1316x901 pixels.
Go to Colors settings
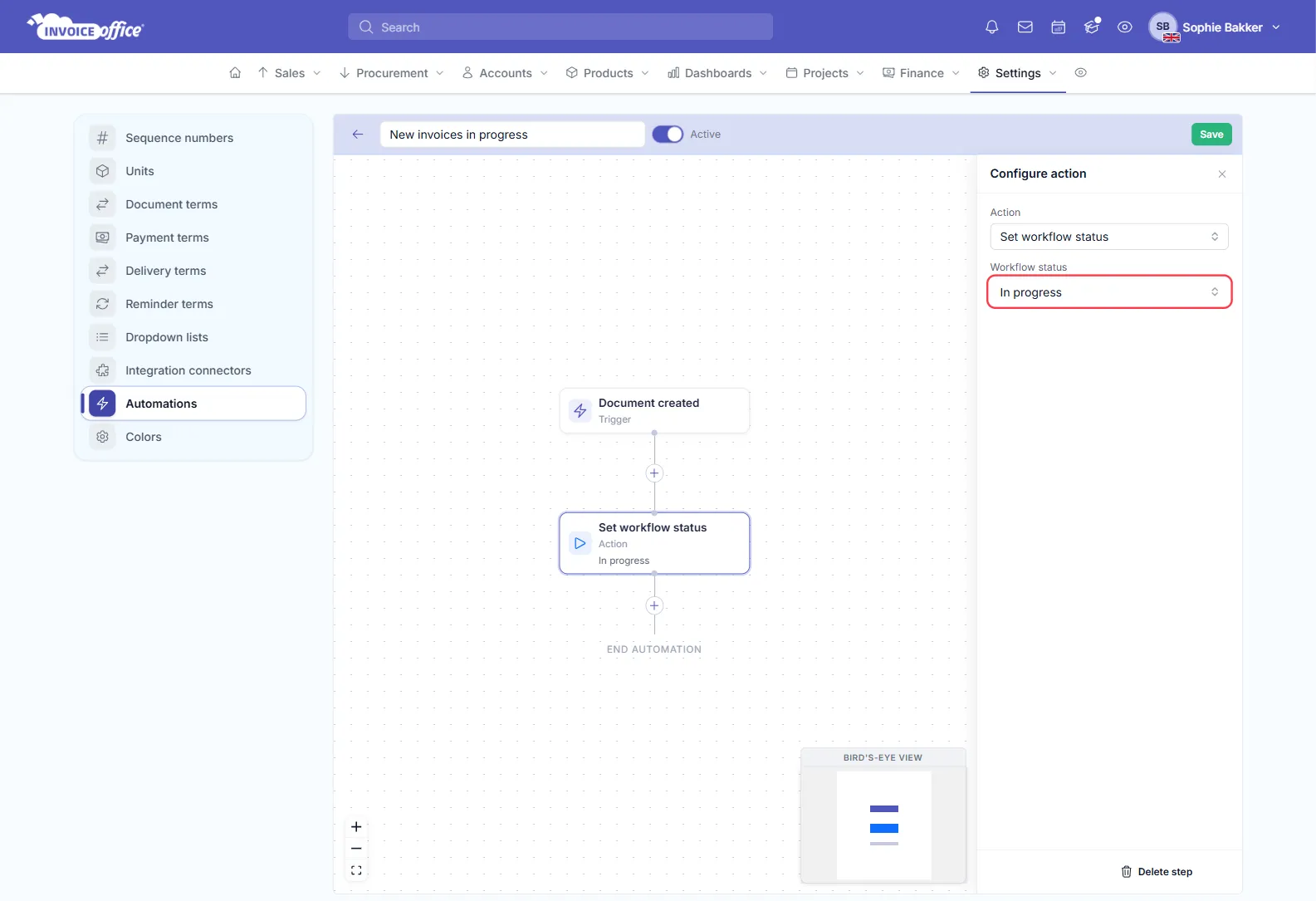point(193,437)
